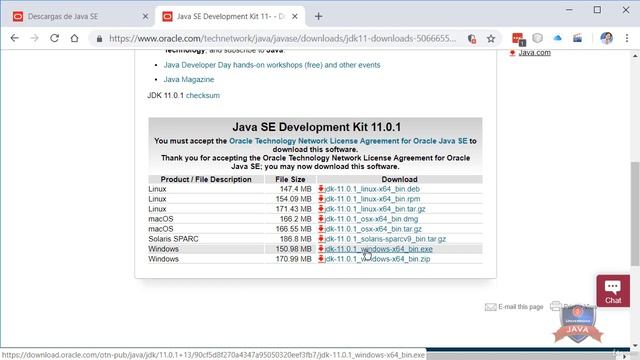Viewport: 640px width, 360px height.
Task: Download jdk-11.0.1_windows-x64_bin.zip
Action: click(x=377, y=259)
